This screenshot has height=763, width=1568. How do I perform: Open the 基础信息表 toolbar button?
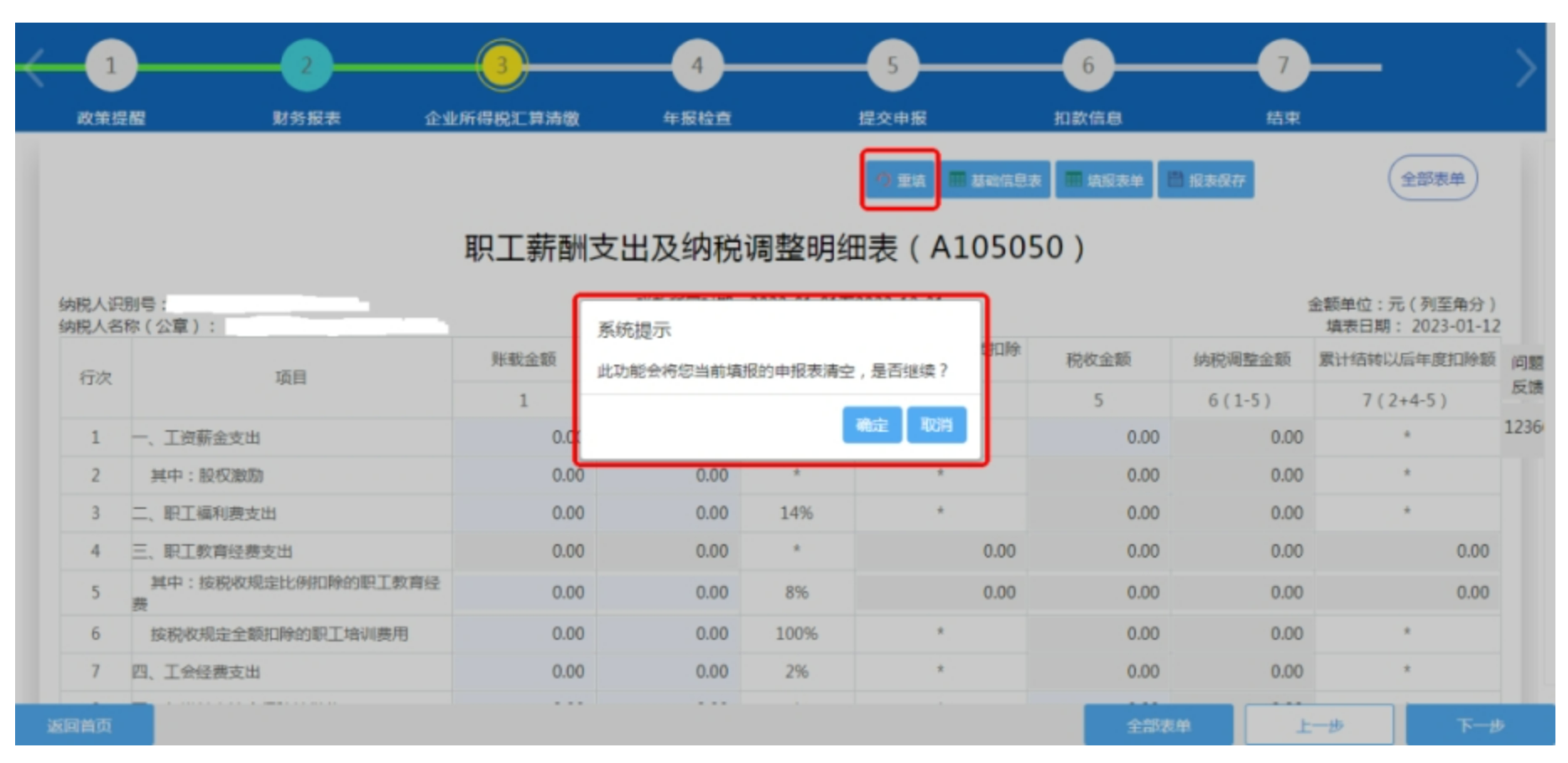click(996, 179)
